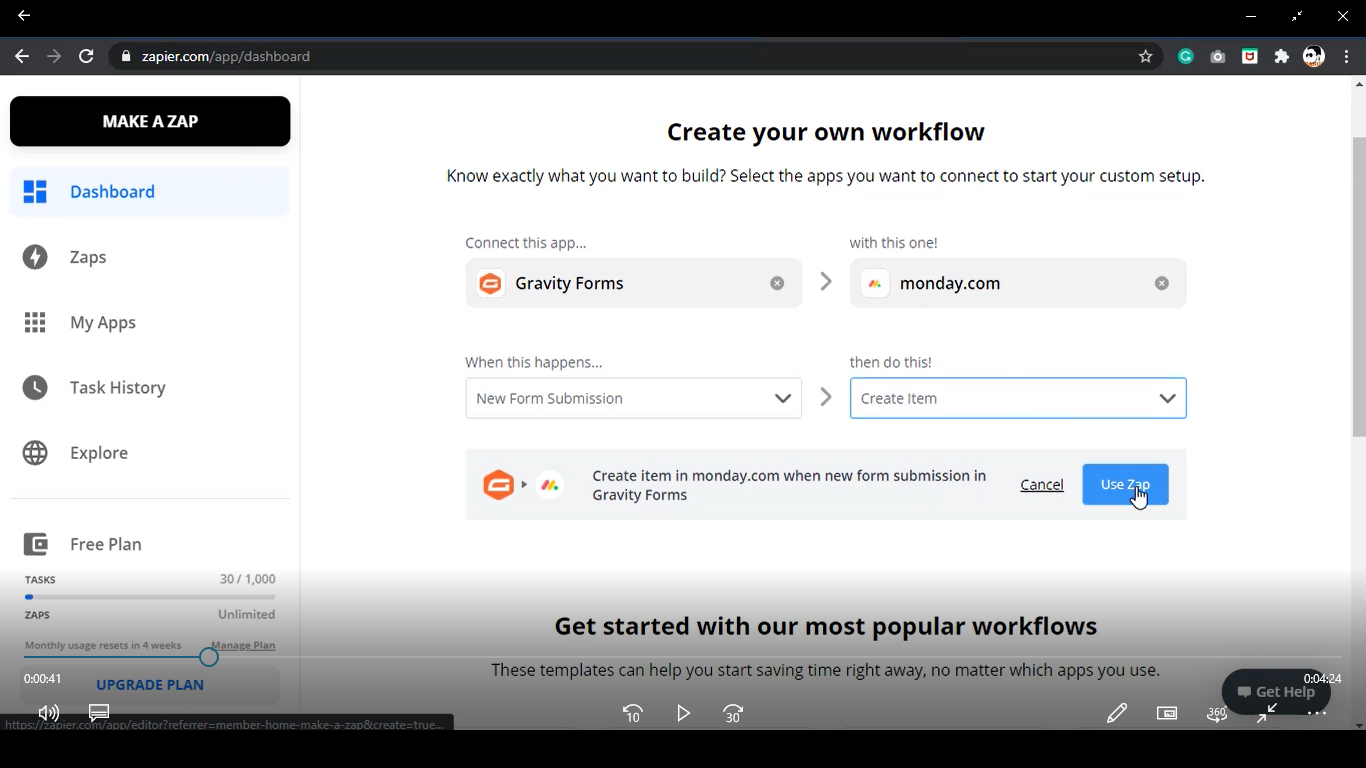
Task: Click the Task History clock icon
Action: tap(35, 387)
